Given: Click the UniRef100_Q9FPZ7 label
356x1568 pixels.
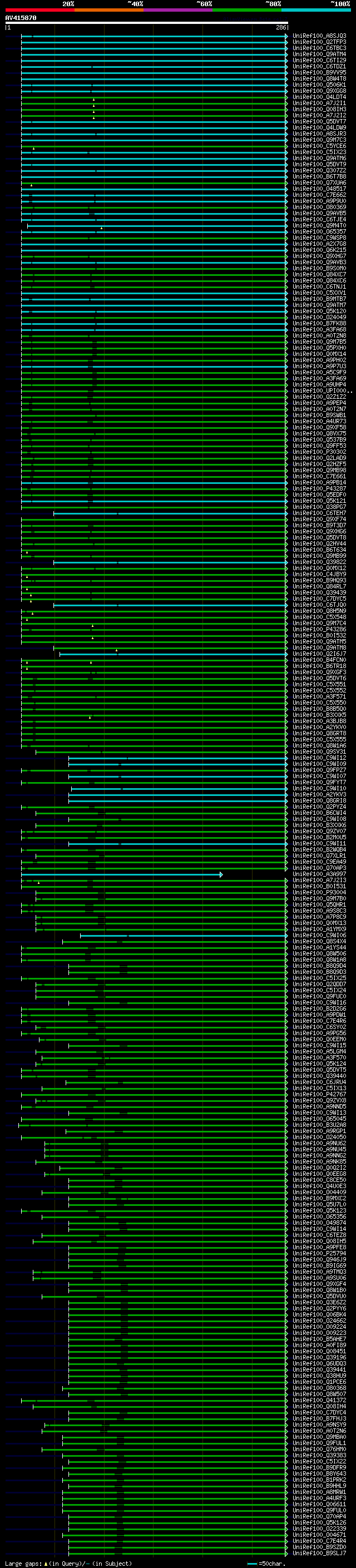Looking at the screenshot, I should [319, 770].
